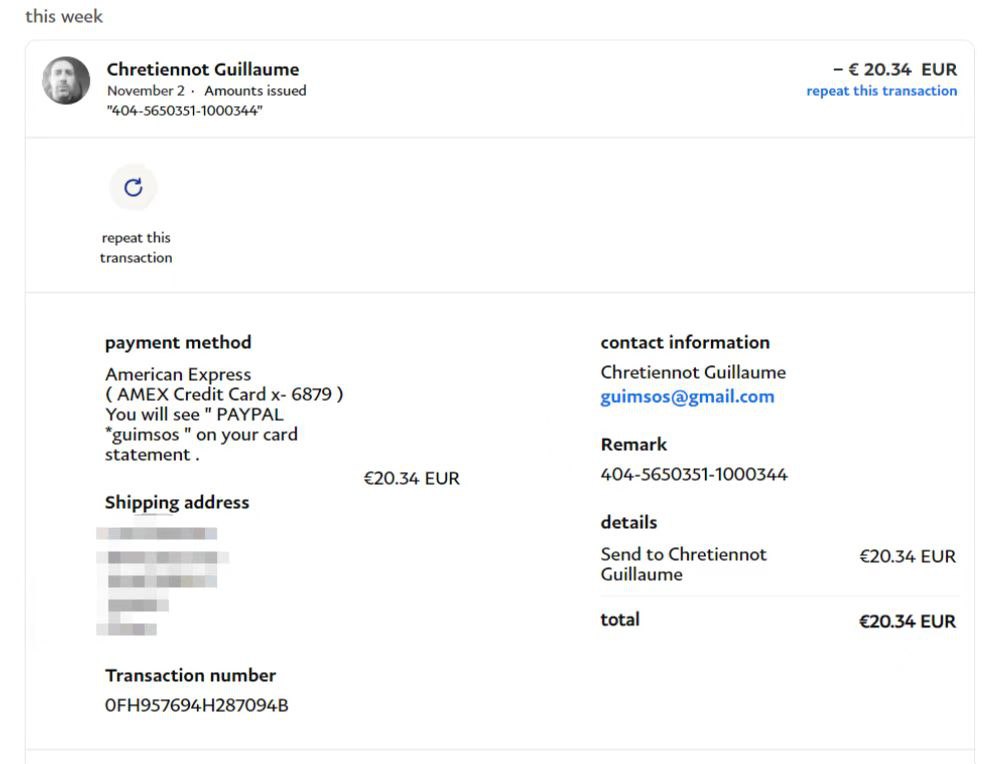
Task: Click contact name under contact information
Action: (x=693, y=372)
